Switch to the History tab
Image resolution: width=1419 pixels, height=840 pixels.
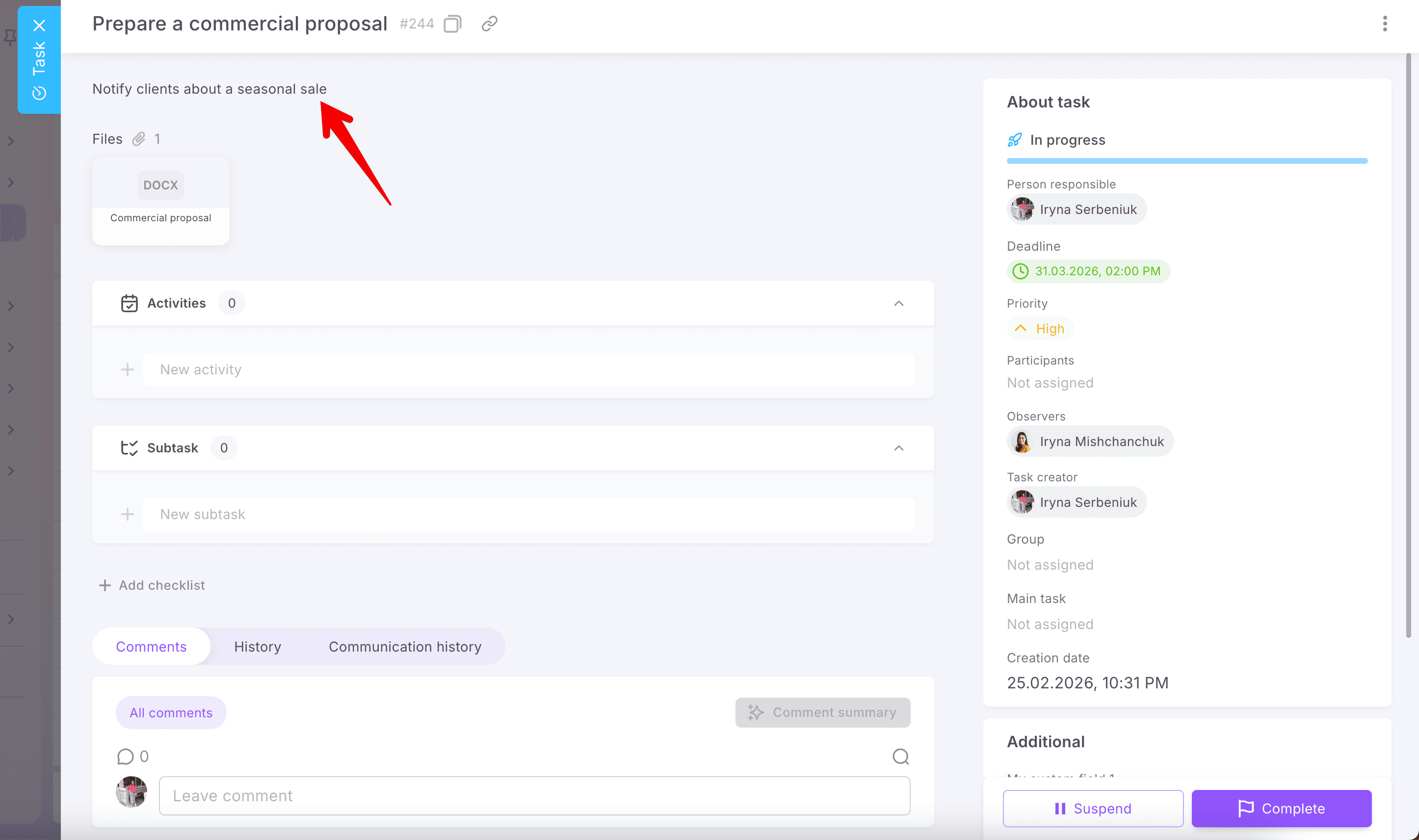point(258,646)
